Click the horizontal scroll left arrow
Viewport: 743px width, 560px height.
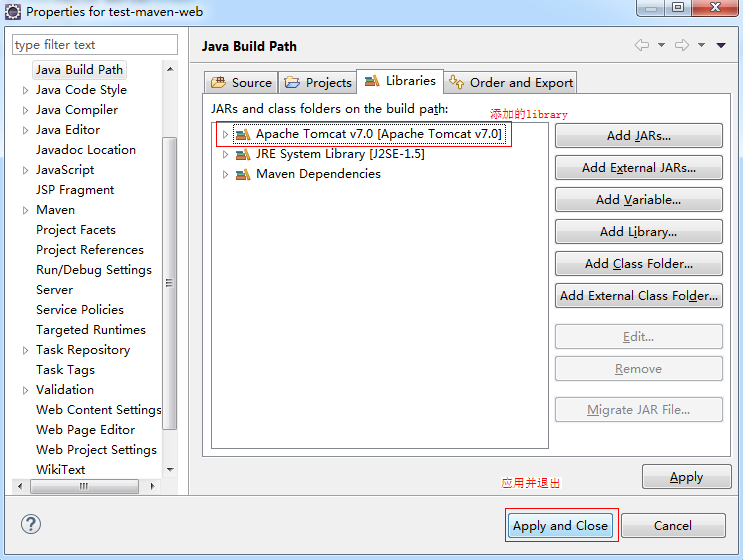click(20, 486)
